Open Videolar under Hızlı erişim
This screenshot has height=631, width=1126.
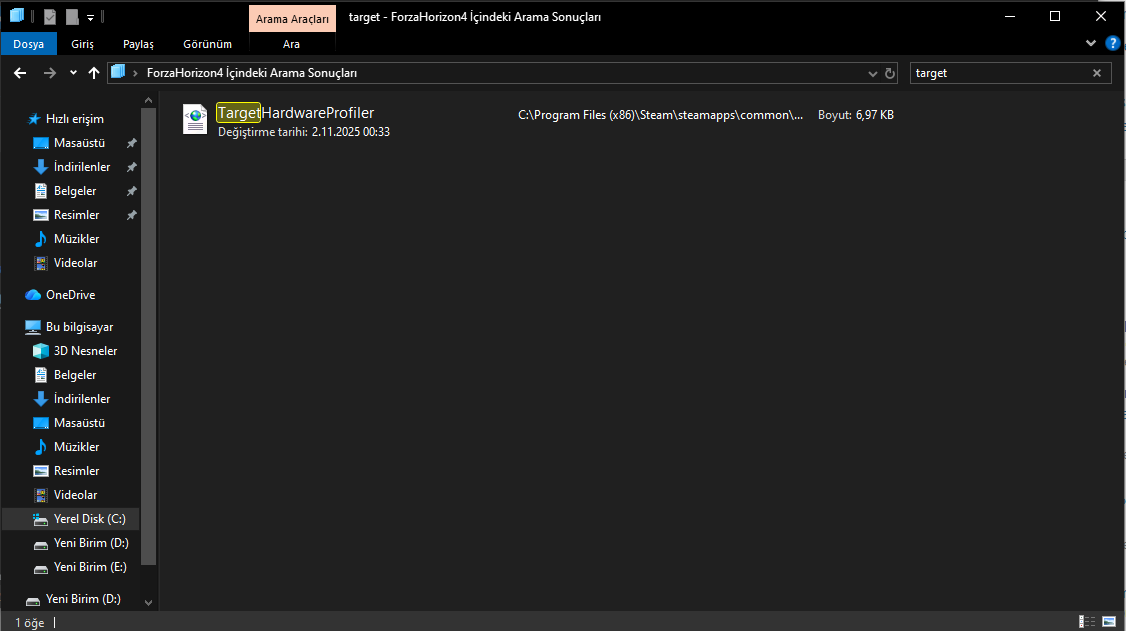pos(75,263)
